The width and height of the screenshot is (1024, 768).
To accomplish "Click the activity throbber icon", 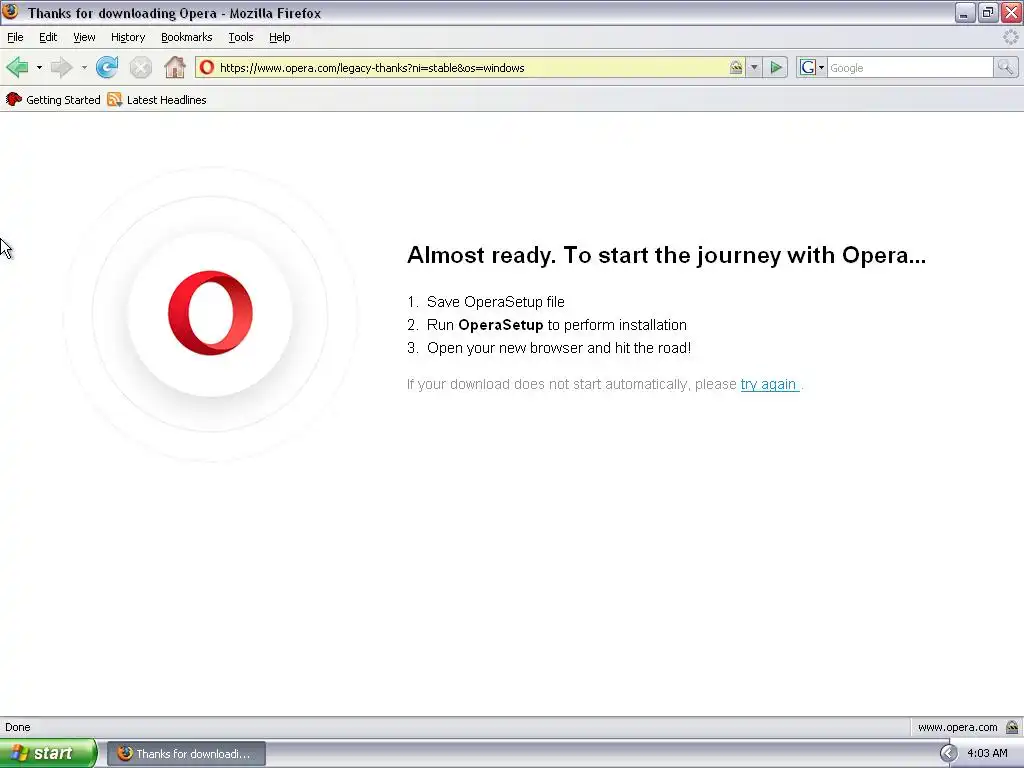I will (x=1011, y=37).
